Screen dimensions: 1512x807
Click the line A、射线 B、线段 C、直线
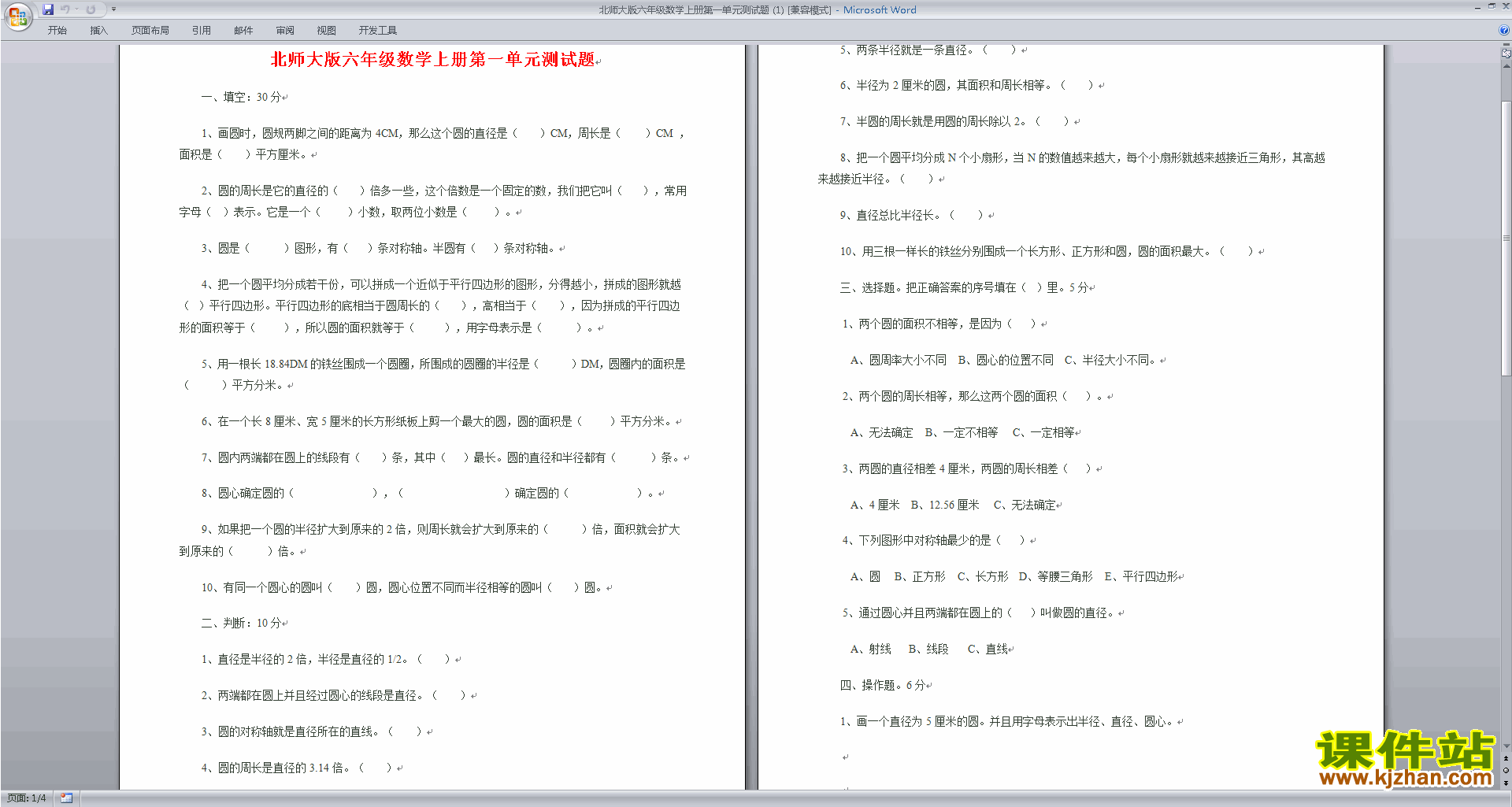coord(930,650)
